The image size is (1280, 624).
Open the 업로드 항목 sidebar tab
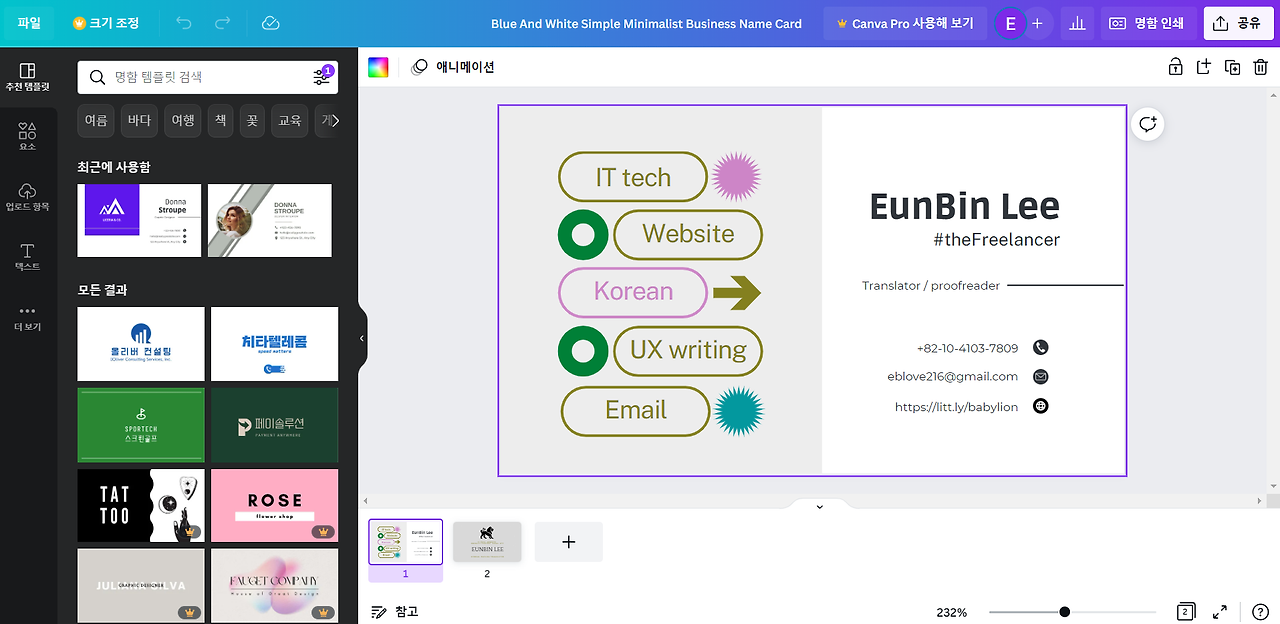(x=28, y=197)
